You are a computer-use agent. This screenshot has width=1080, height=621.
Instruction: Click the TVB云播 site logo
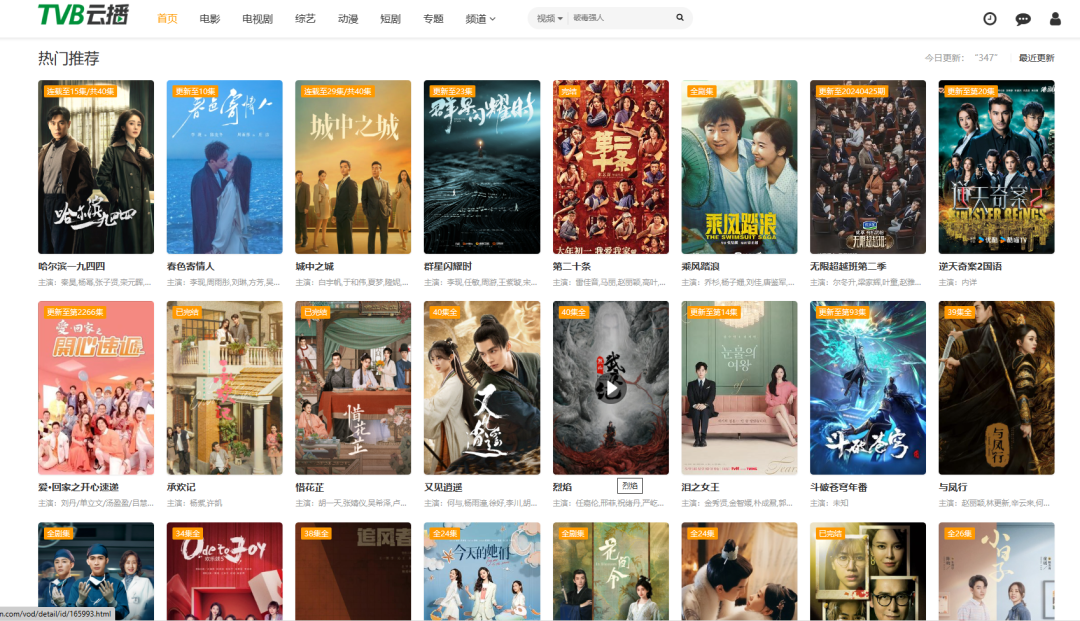pyautogui.click(x=83, y=14)
